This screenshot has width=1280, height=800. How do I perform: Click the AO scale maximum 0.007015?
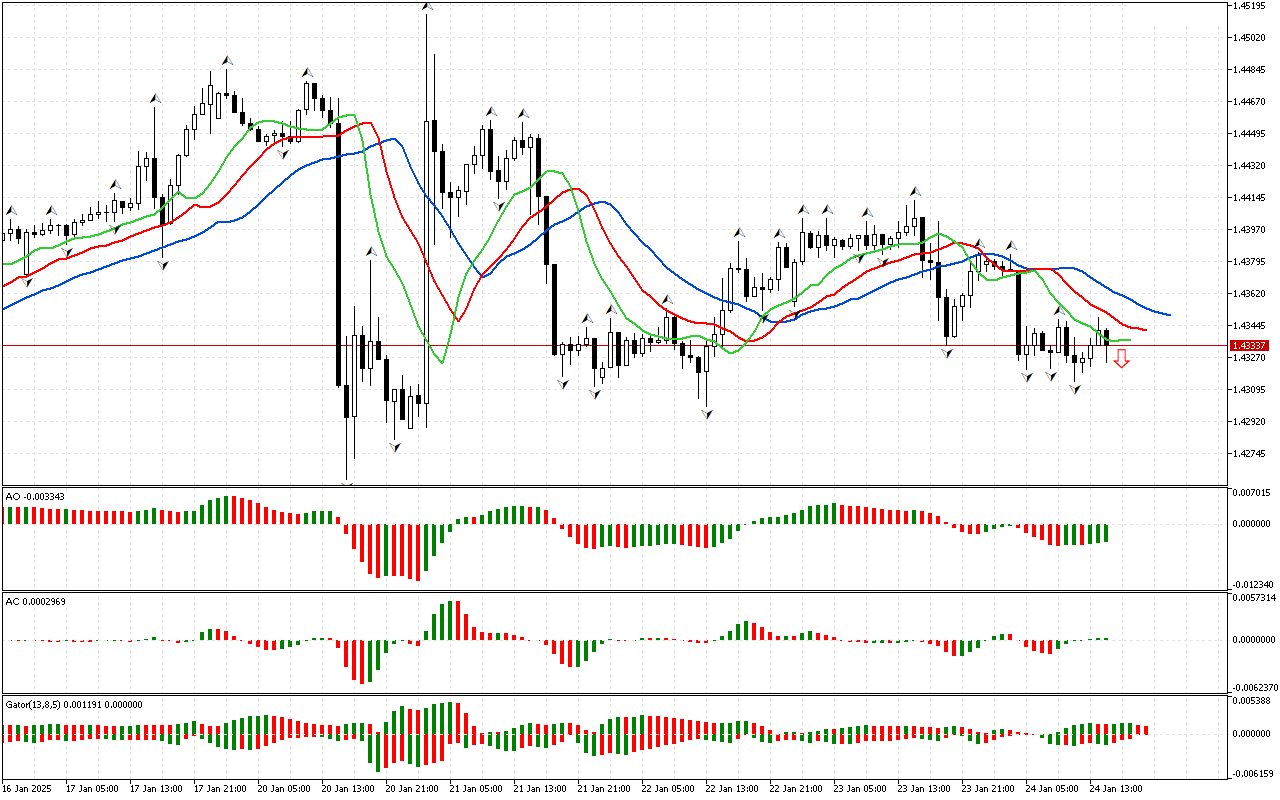(x=1251, y=493)
